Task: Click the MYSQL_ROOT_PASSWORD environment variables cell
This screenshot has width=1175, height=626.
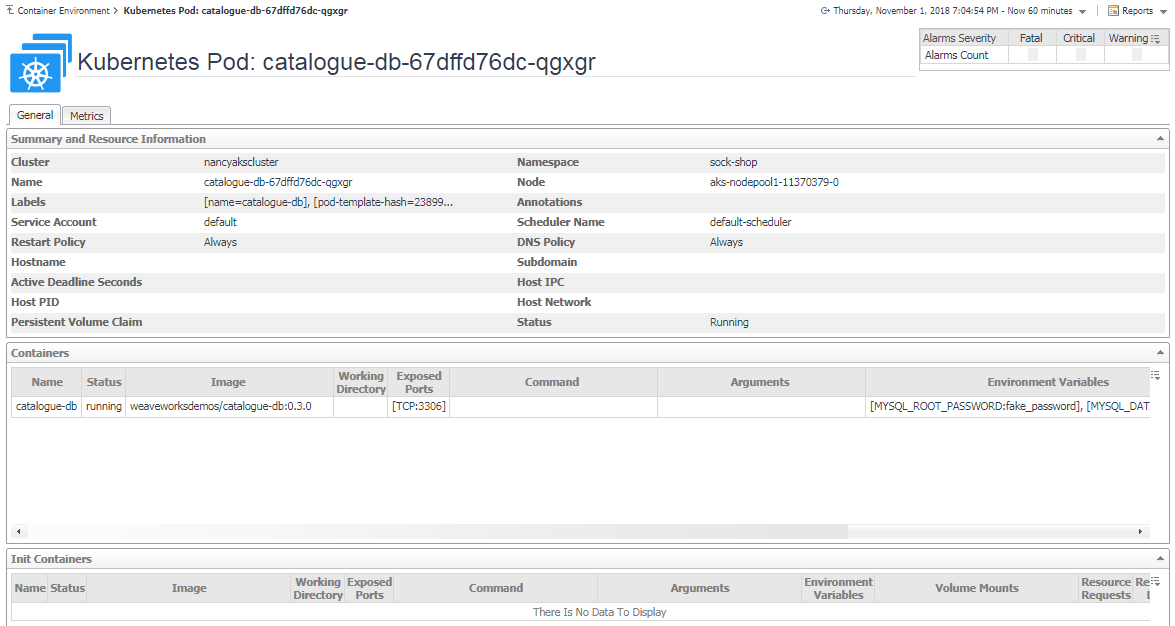Action: (x=1008, y=406)
